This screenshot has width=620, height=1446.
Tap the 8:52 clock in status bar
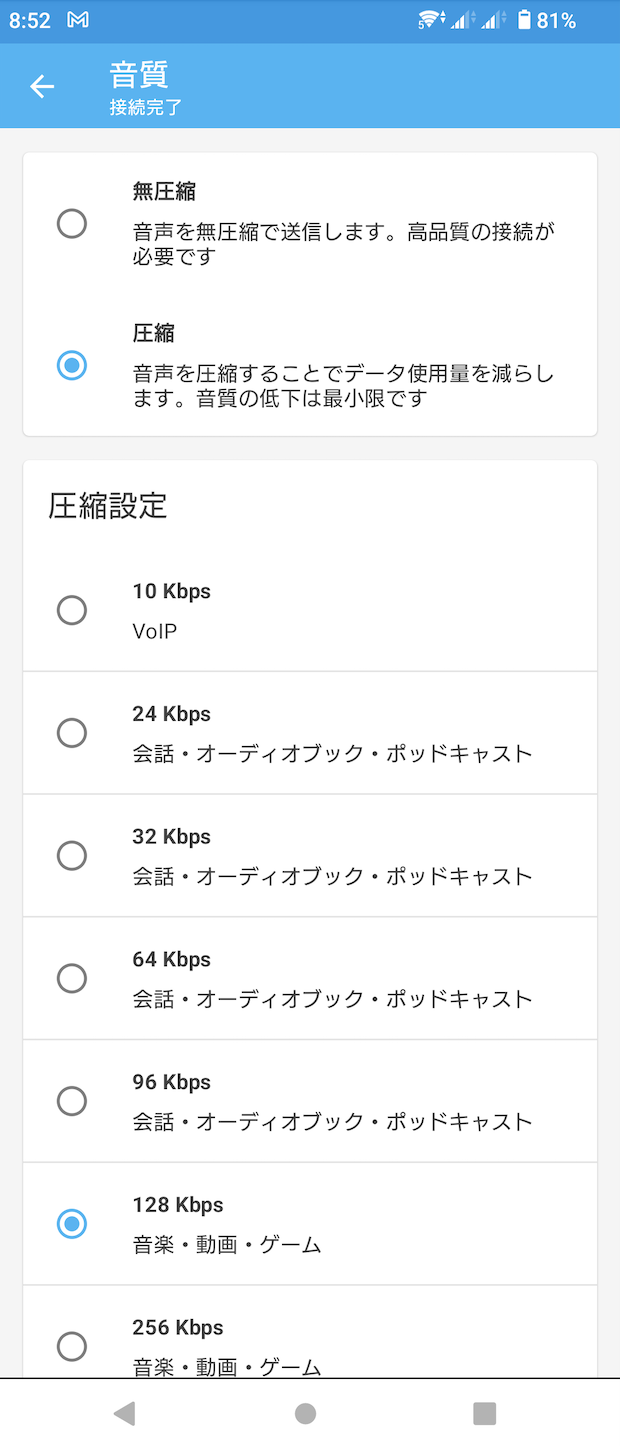point(30,20)
